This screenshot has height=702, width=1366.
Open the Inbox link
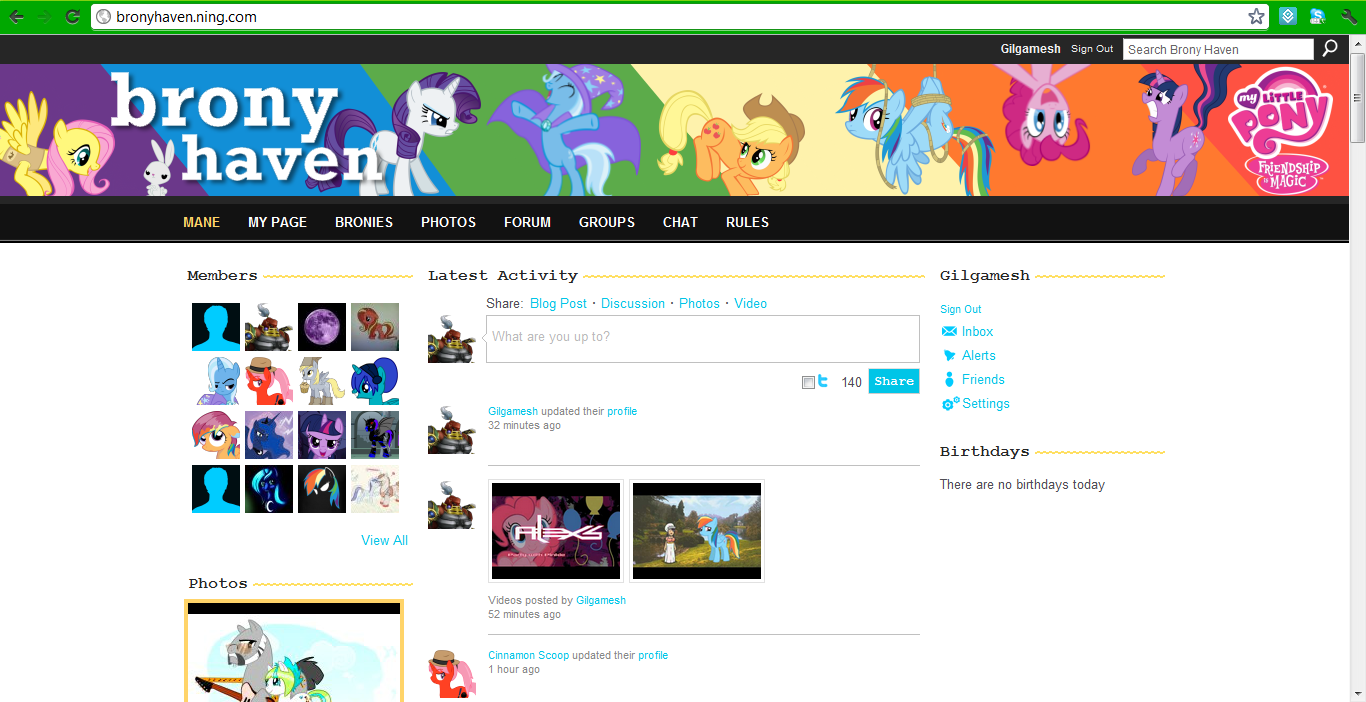coord(977,331)
